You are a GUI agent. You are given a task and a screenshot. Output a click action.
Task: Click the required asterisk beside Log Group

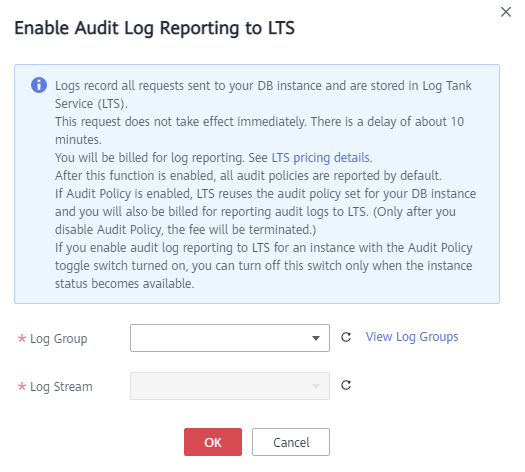(22, 338)
